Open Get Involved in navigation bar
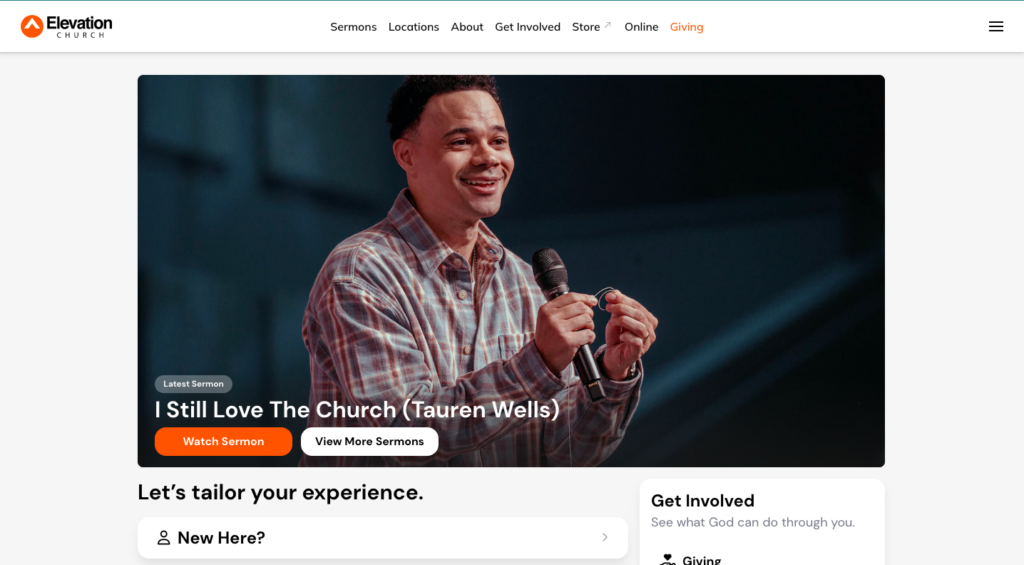The width and height of the screenshot is (1024, 565). coord(528,27)
